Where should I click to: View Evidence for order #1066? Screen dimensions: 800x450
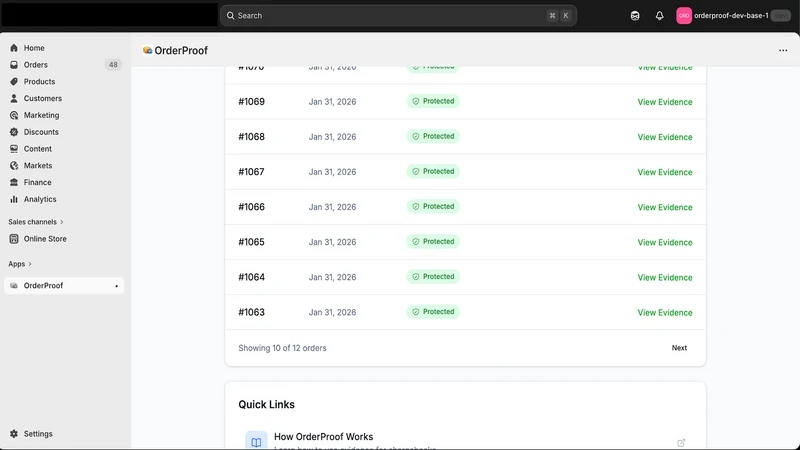pyautogui.click(x=665, y=208)
